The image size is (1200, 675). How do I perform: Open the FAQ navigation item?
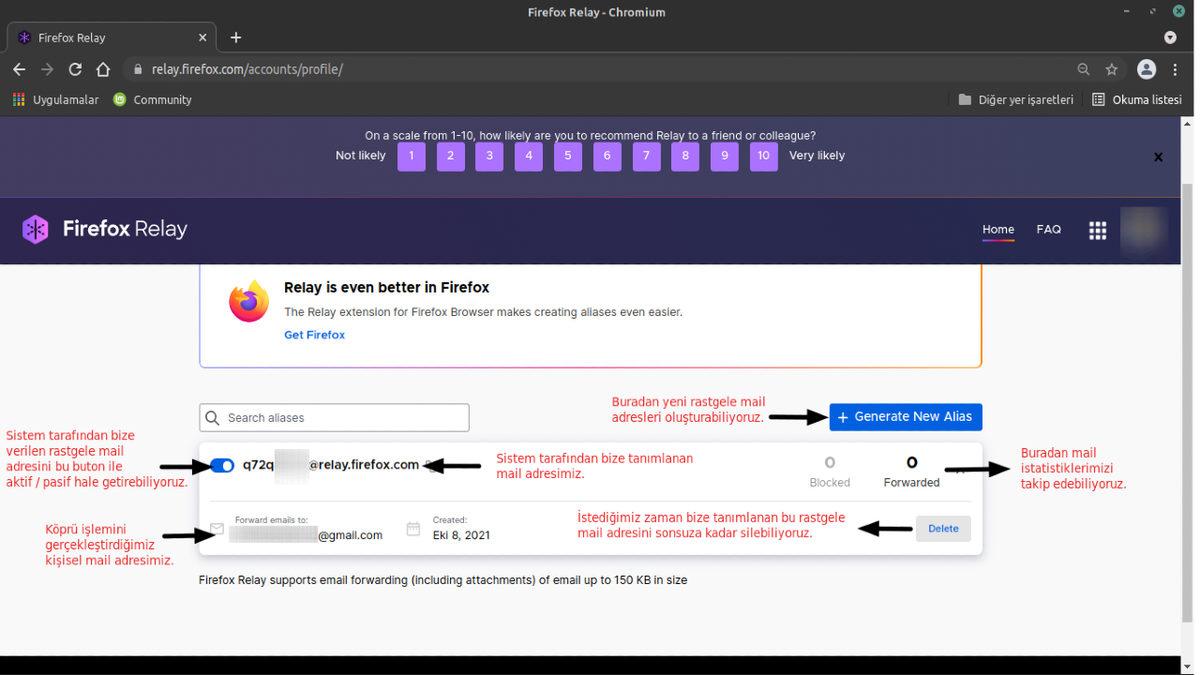1048,229
